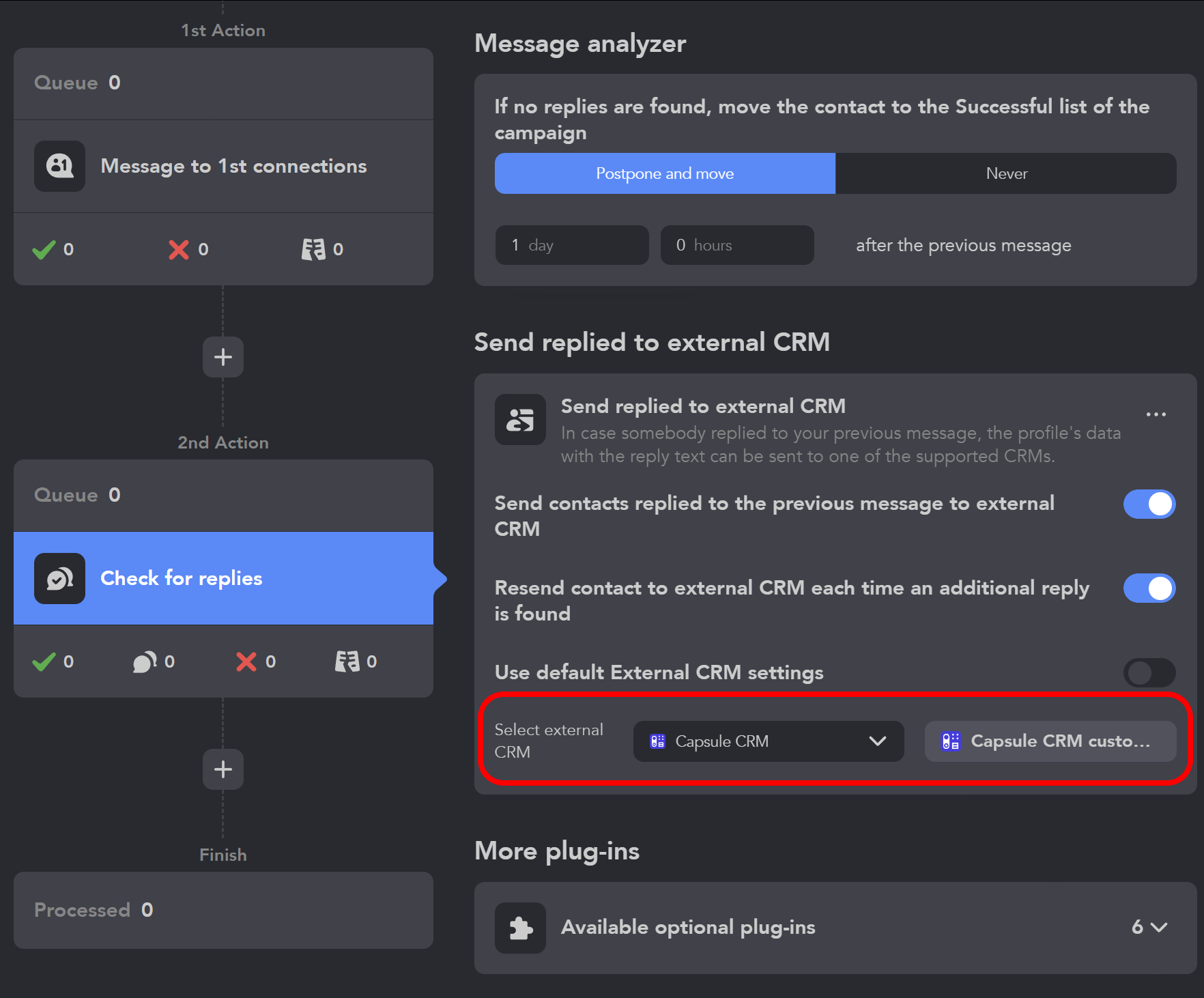The width and height of the screenshot is (1204, 998).
Task: Disable sending replied contacts to external CRM
Action: click(x=1149, y=504)
